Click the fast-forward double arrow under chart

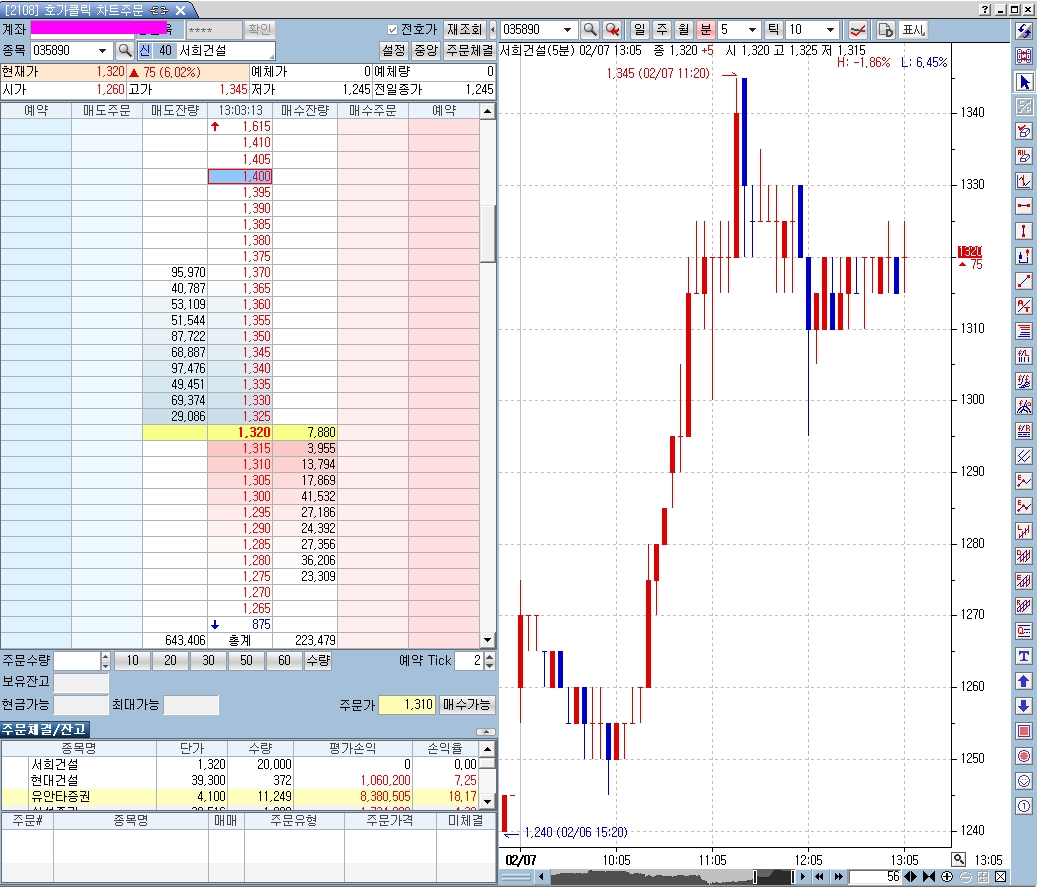tap(837, 877)
